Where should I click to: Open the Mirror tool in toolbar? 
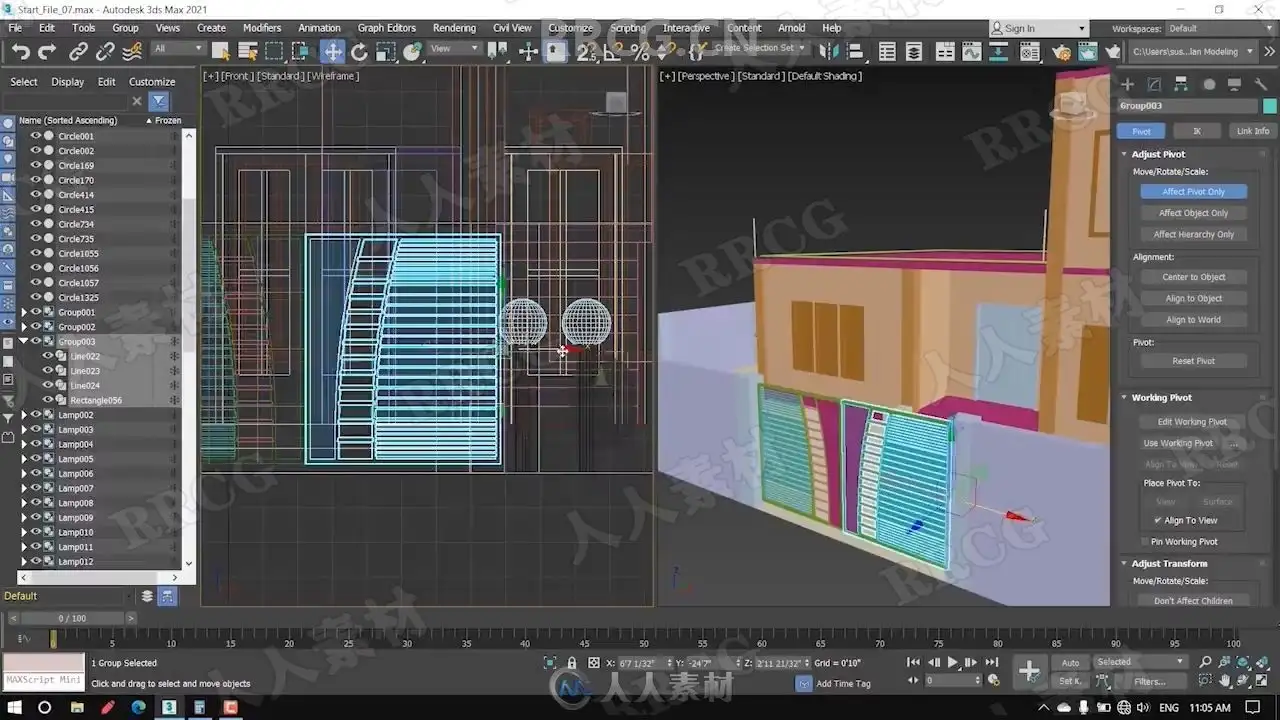pos(828,51)
